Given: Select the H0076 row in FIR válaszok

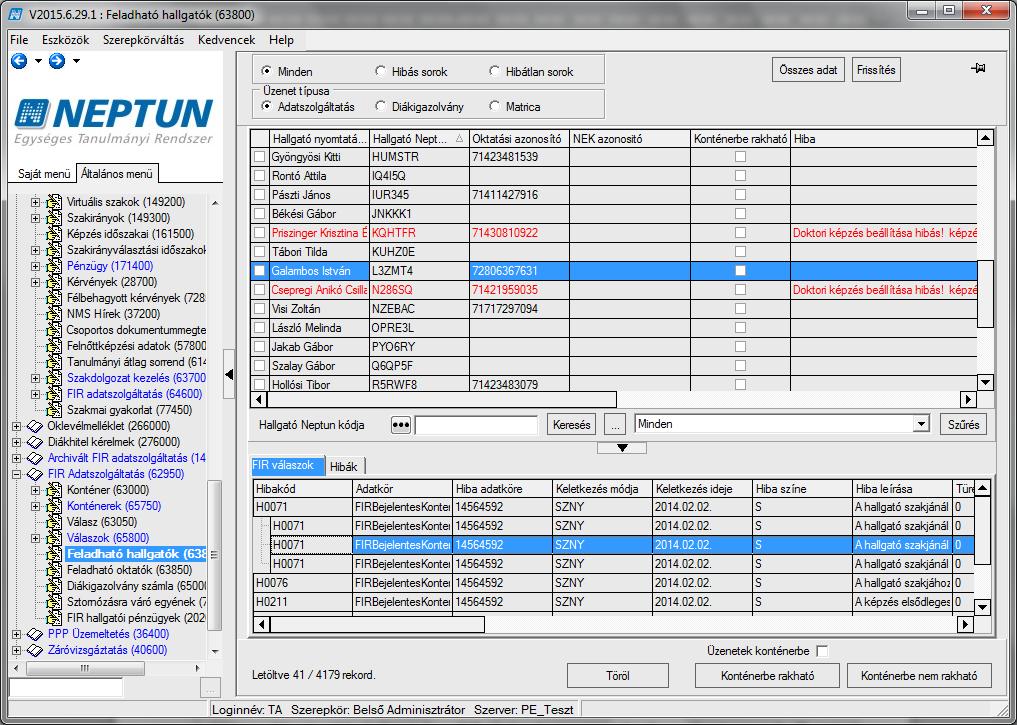Looking at the screenshot, I should (616, 583).
